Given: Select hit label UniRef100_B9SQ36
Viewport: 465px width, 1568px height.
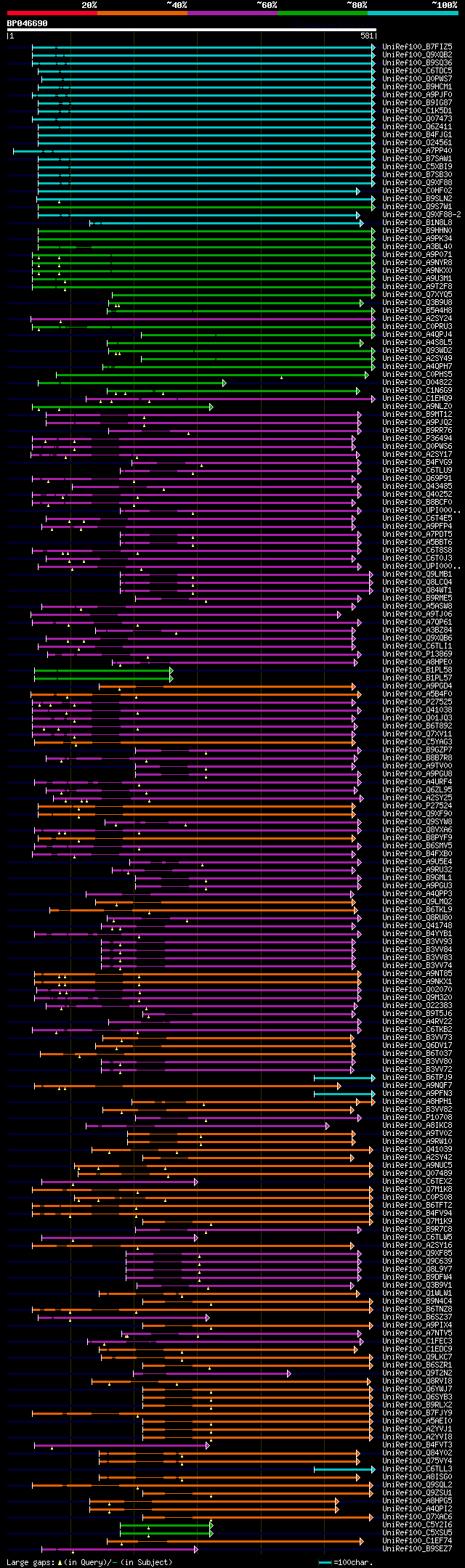Looking at the screenshot, I should coord(417,62).
